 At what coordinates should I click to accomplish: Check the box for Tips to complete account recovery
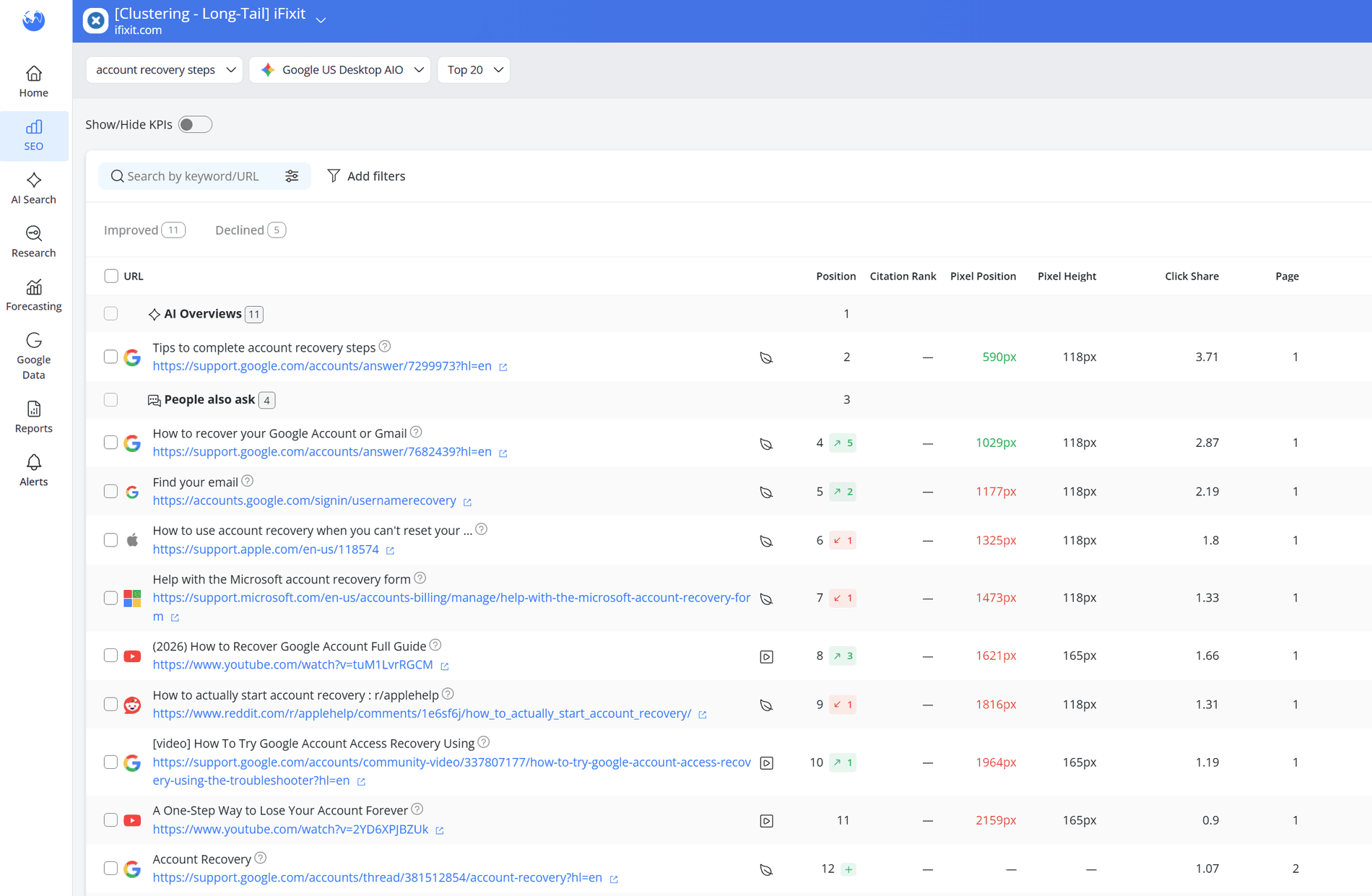click(110, 357)
